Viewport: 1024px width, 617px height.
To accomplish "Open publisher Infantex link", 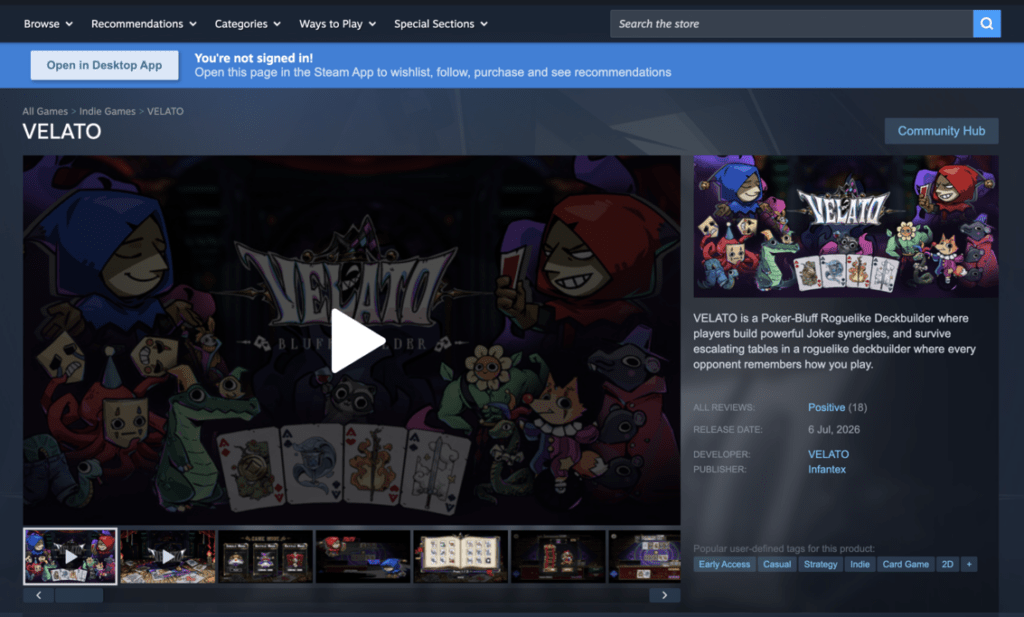I will 827,469.
